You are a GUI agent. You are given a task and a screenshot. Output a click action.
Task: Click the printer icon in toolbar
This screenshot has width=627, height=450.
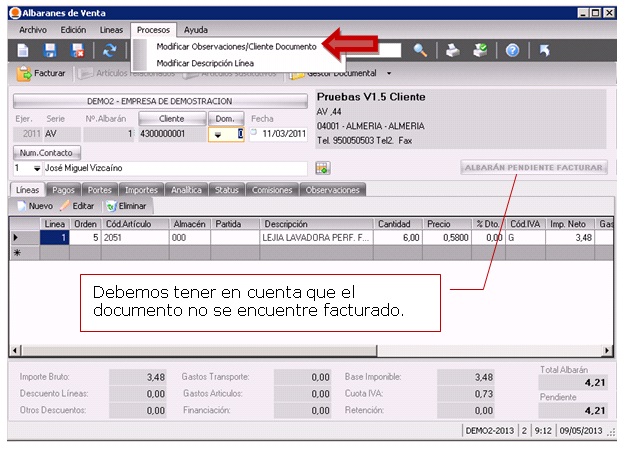pos(452,50)
